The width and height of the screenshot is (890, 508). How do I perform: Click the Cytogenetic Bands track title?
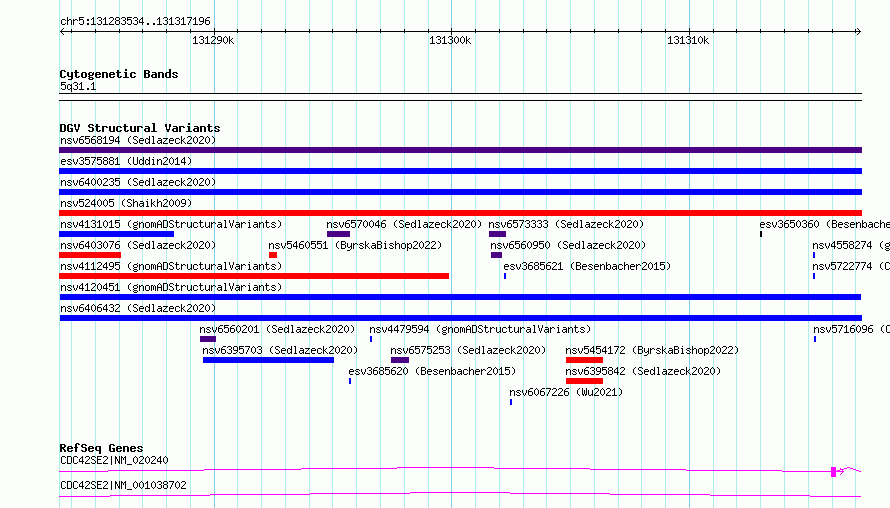[x=119, y=74]
